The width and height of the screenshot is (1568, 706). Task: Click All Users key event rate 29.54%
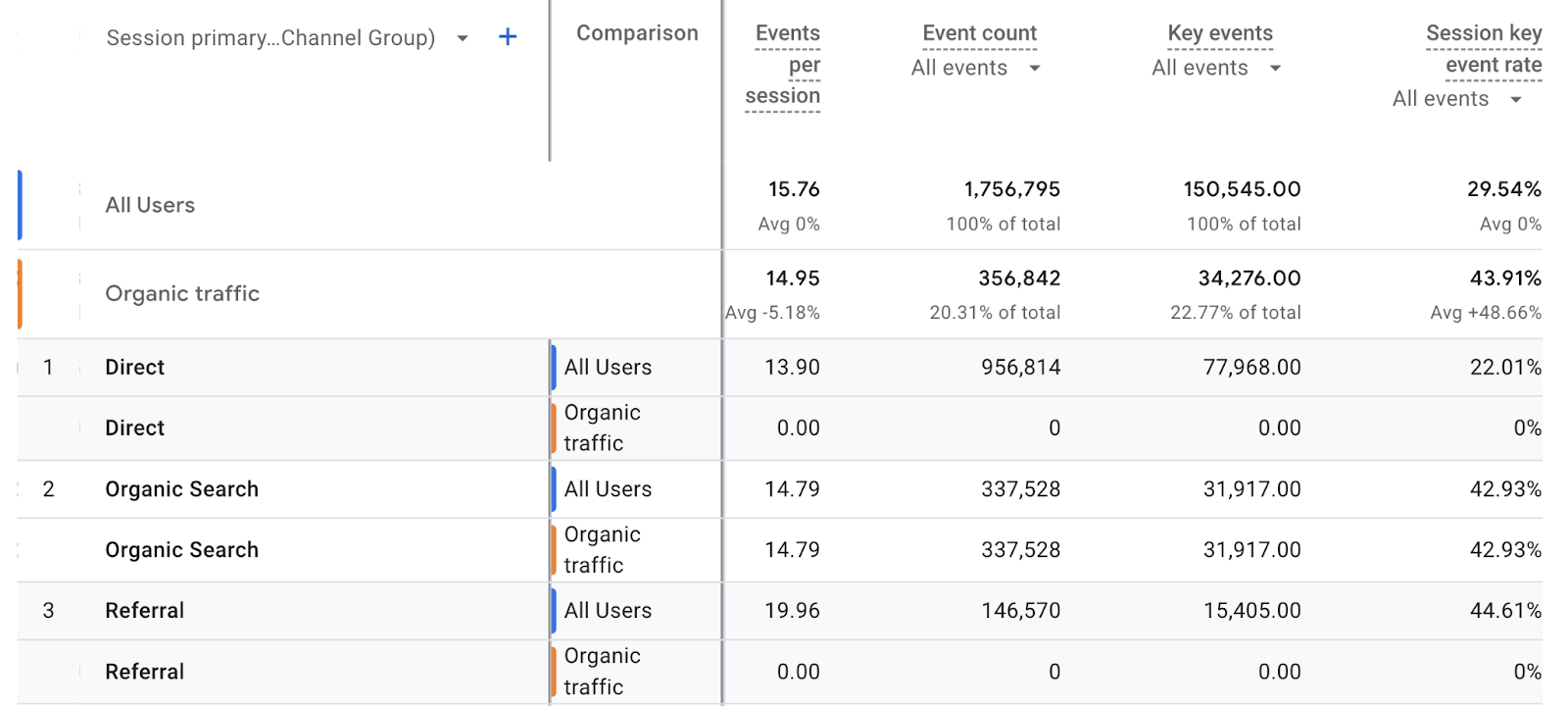click(x=1504, y=189)
